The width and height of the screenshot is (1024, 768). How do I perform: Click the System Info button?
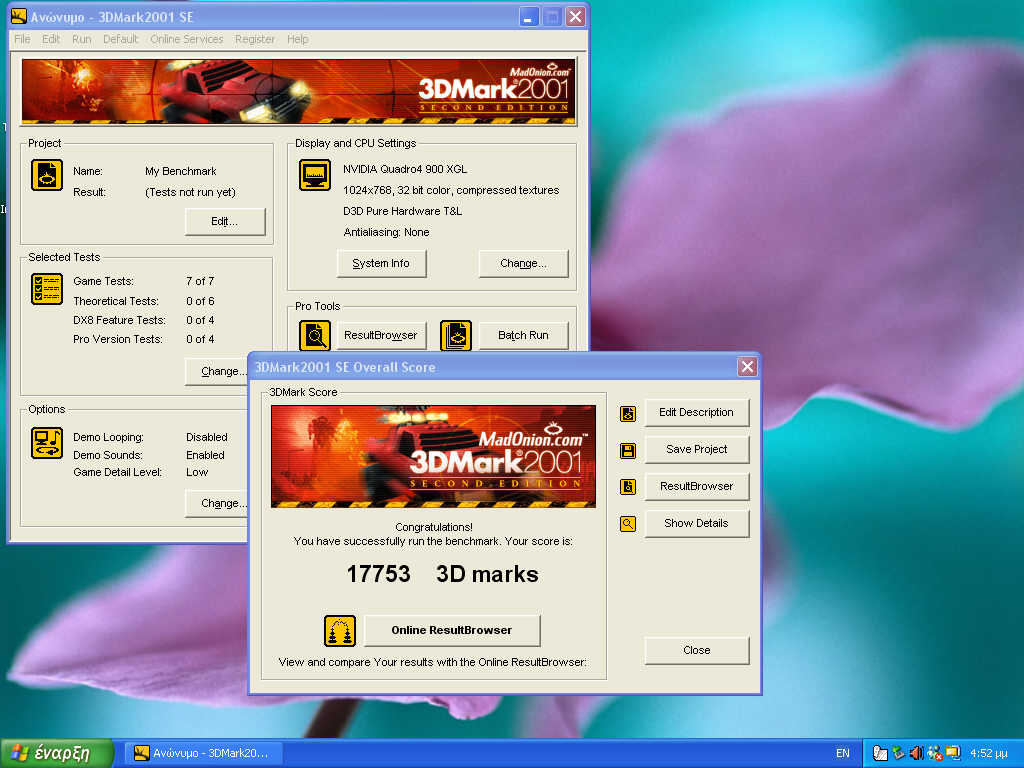point(381,263)
